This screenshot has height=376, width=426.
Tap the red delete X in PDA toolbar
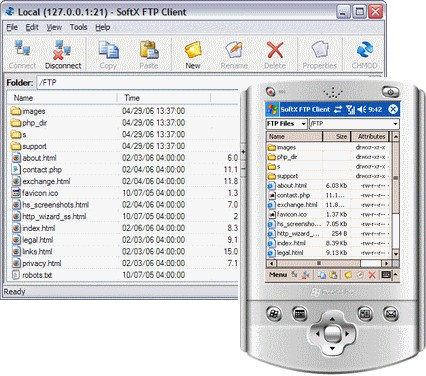[x=372, y=275]
